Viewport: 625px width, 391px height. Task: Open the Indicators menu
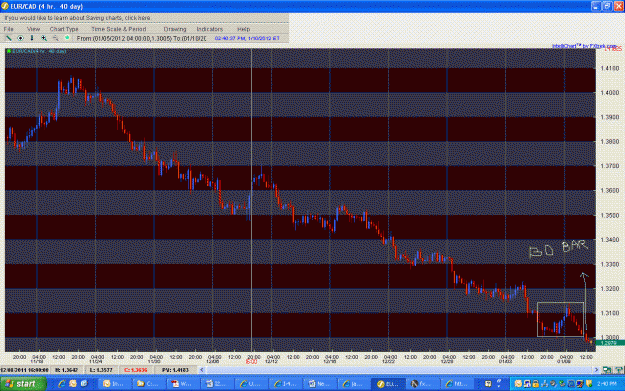(x=210, y=29)
